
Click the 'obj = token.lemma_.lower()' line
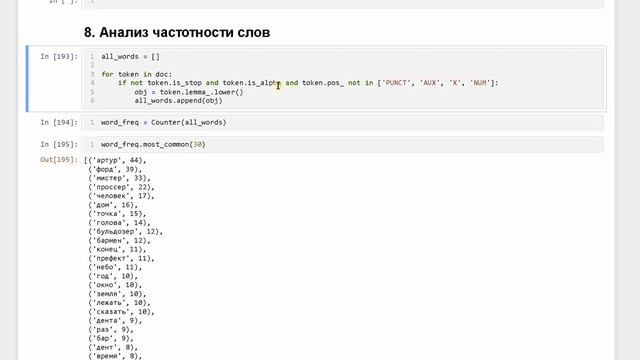tap(189, 92)
